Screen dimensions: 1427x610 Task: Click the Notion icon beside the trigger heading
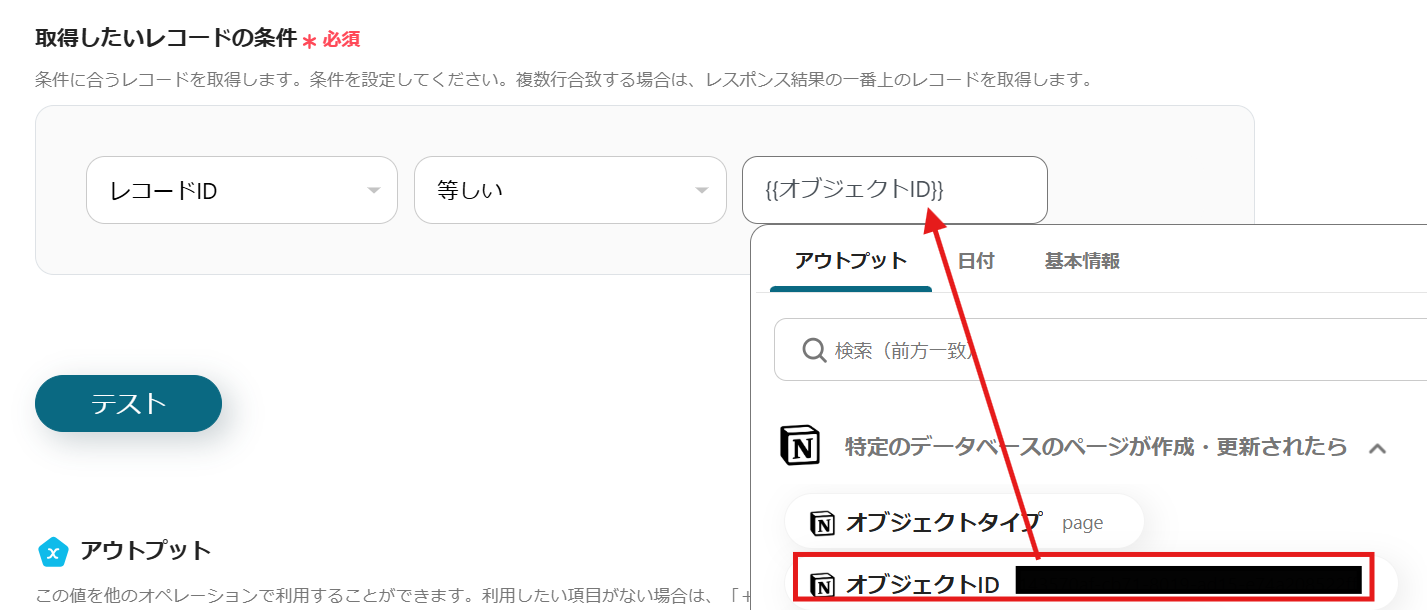(799, 446)
